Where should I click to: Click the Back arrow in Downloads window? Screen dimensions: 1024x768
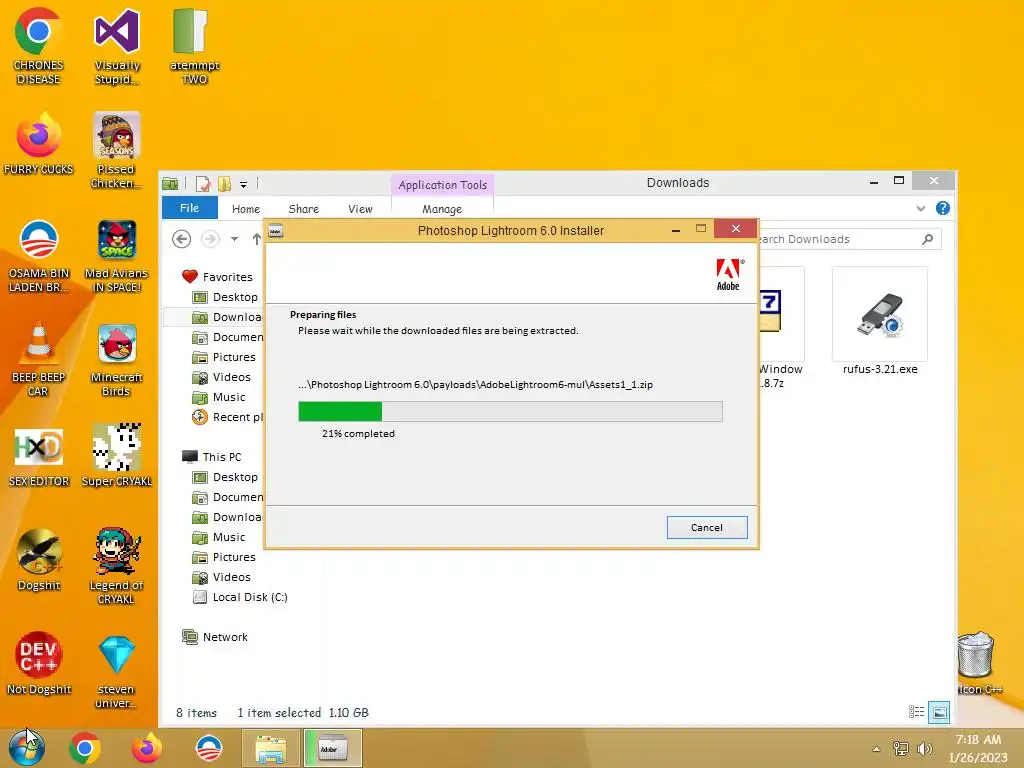(182, 239)
